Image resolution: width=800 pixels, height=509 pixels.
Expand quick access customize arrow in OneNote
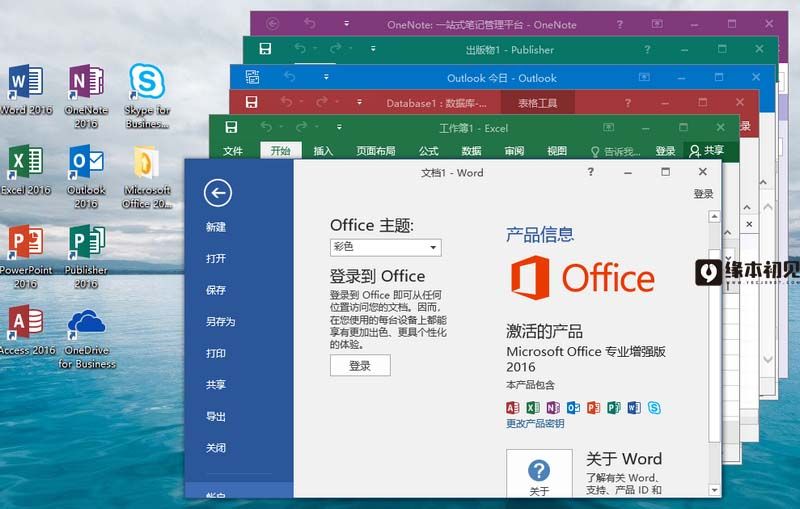[346, 23]
